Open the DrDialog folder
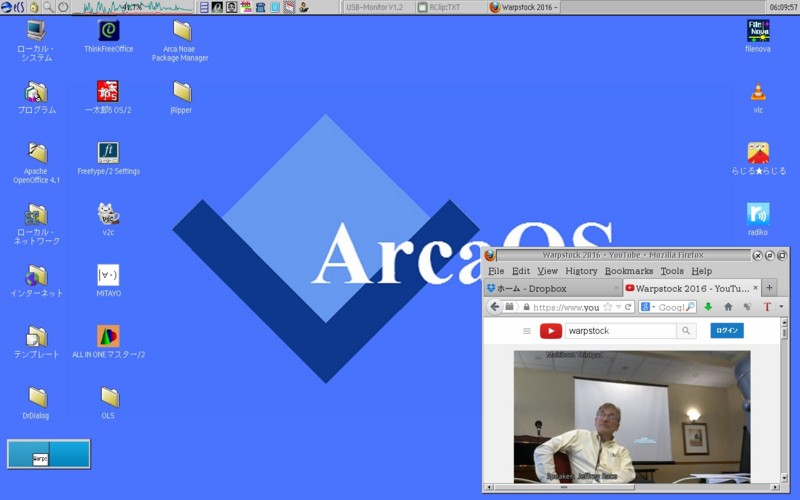The image size is (800, 500). click(x=36, y=403)
